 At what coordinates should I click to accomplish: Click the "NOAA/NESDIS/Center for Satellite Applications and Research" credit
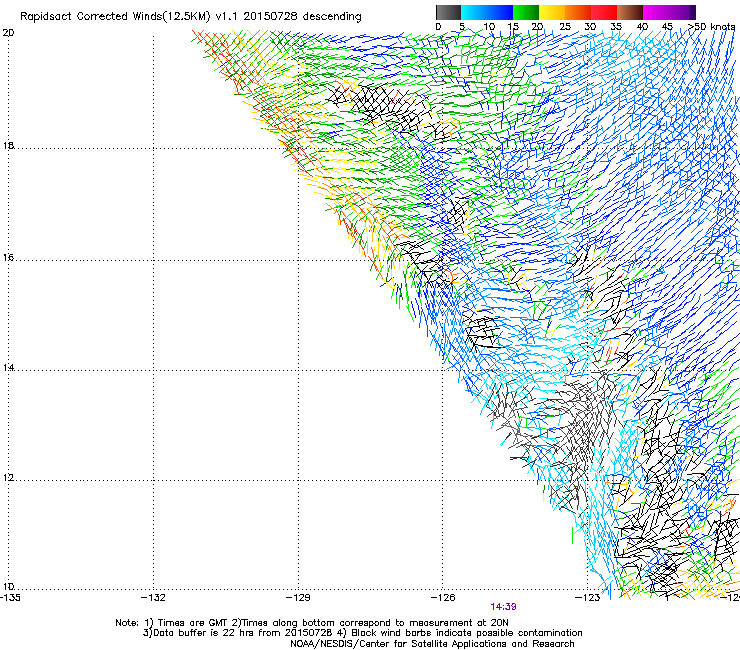[432, 644]
